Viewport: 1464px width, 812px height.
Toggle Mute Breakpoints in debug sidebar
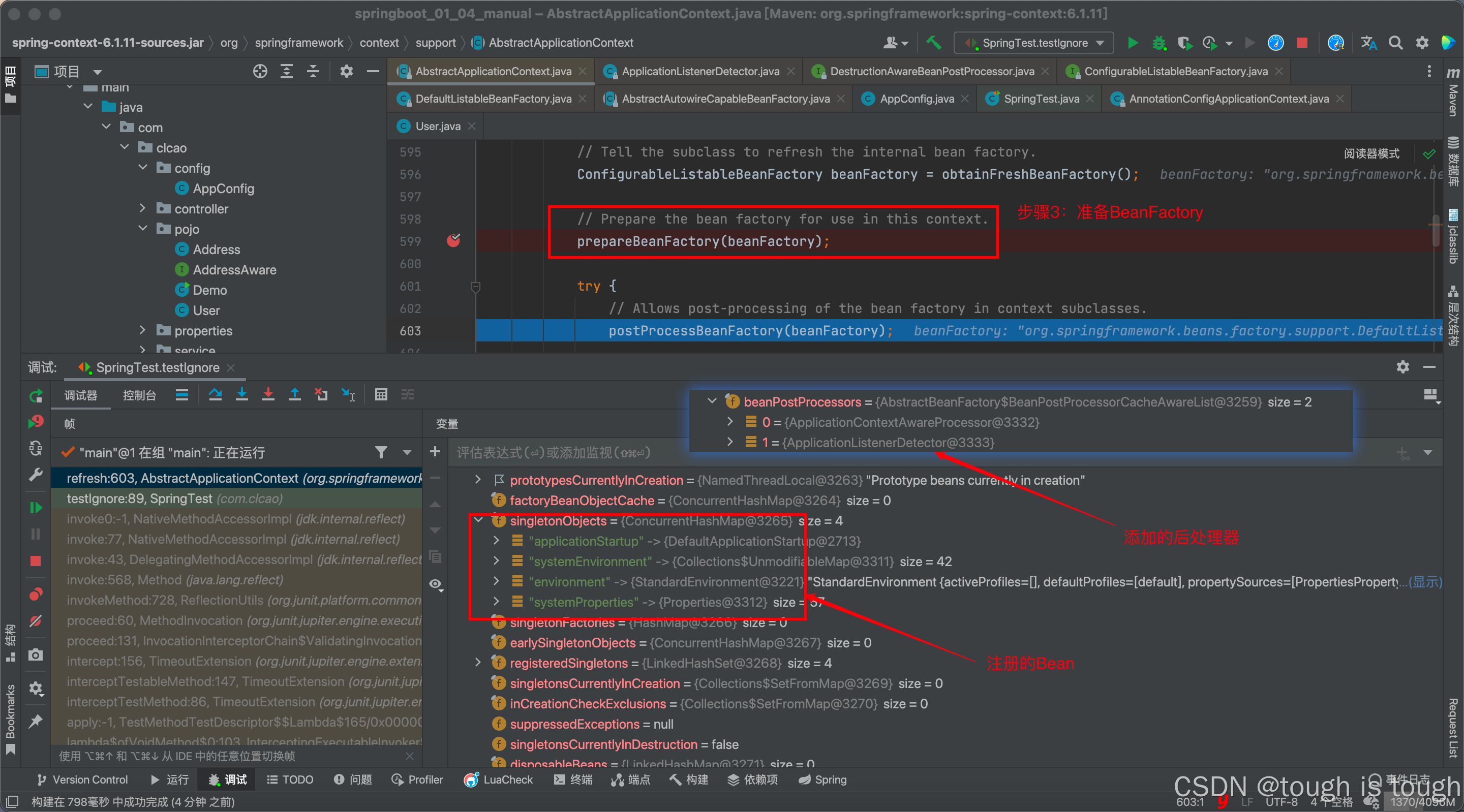tap(35, 620)
